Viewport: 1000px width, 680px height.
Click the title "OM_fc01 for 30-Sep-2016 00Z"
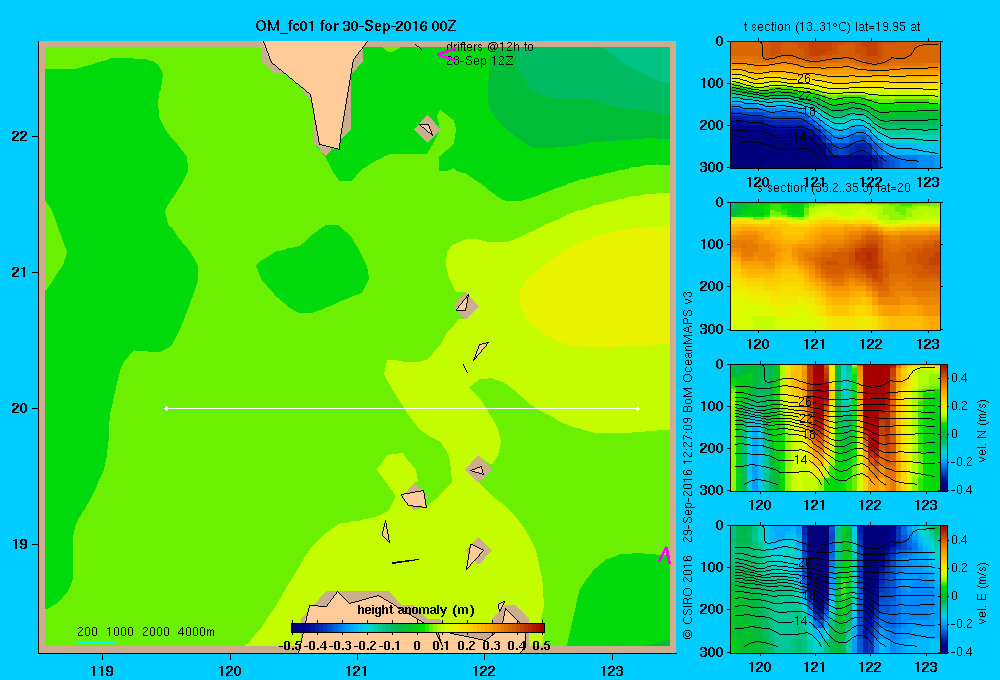[x=356, y=26]
